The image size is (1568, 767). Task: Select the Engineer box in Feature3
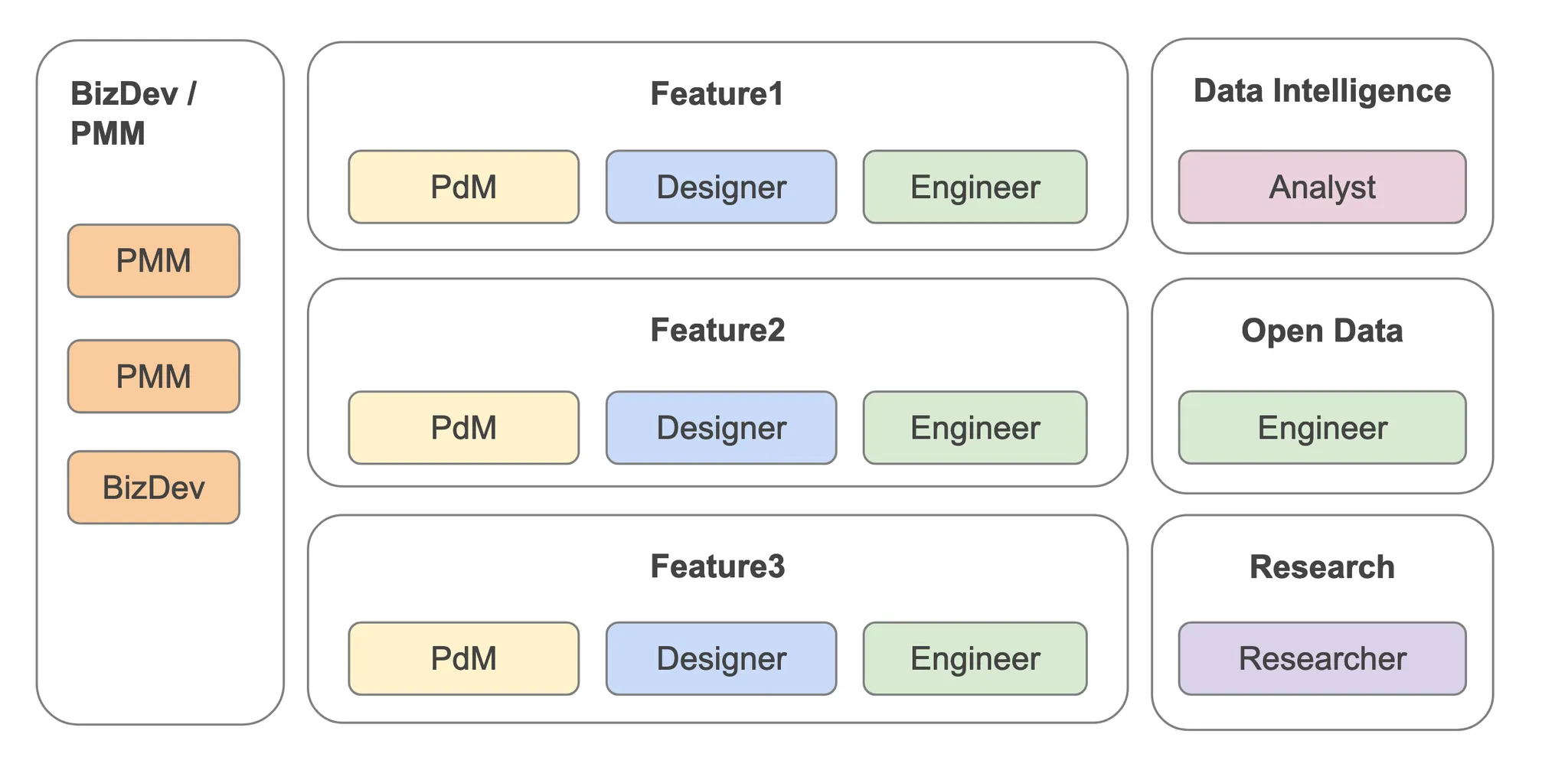tap(975, 658)
